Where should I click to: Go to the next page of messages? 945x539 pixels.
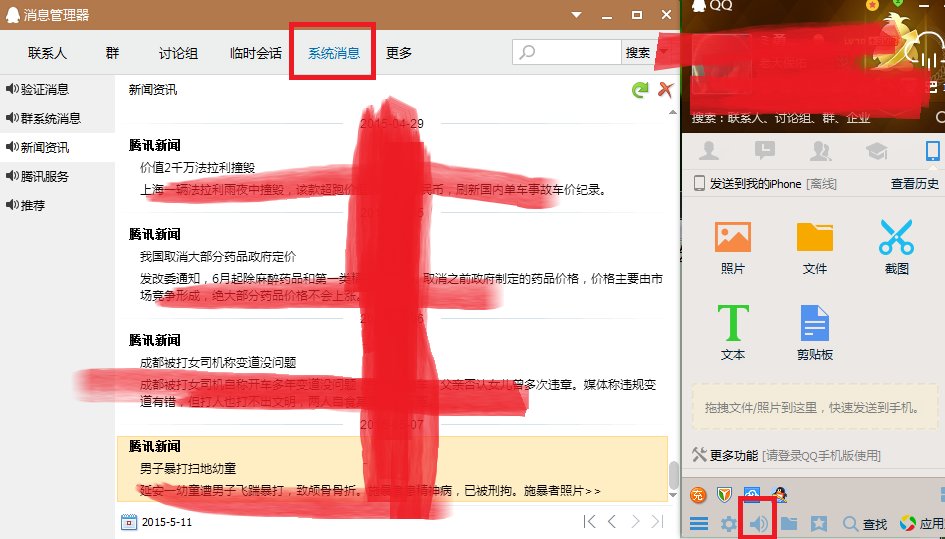[x=635, y=522]
